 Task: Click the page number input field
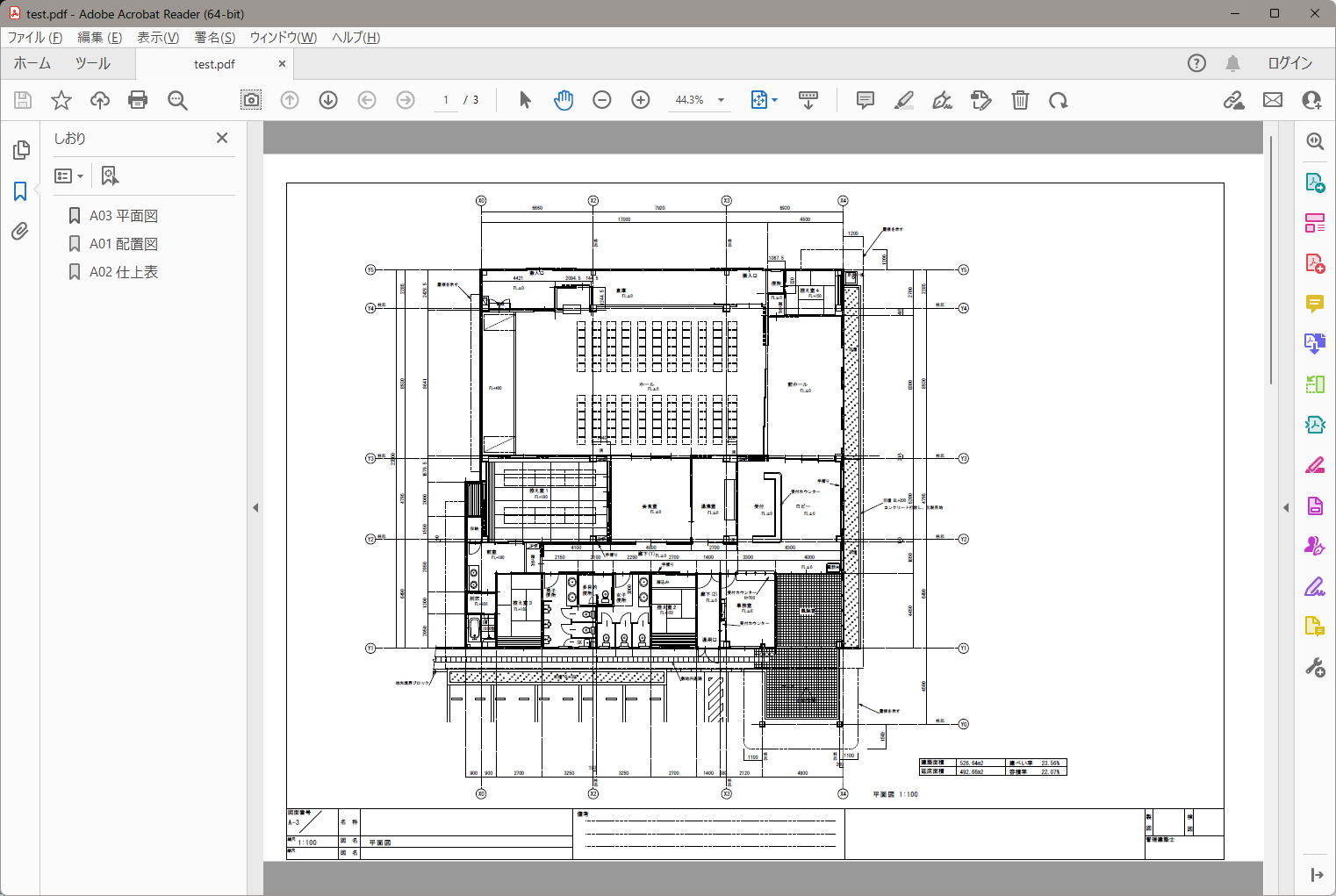(x=446, y=100)
